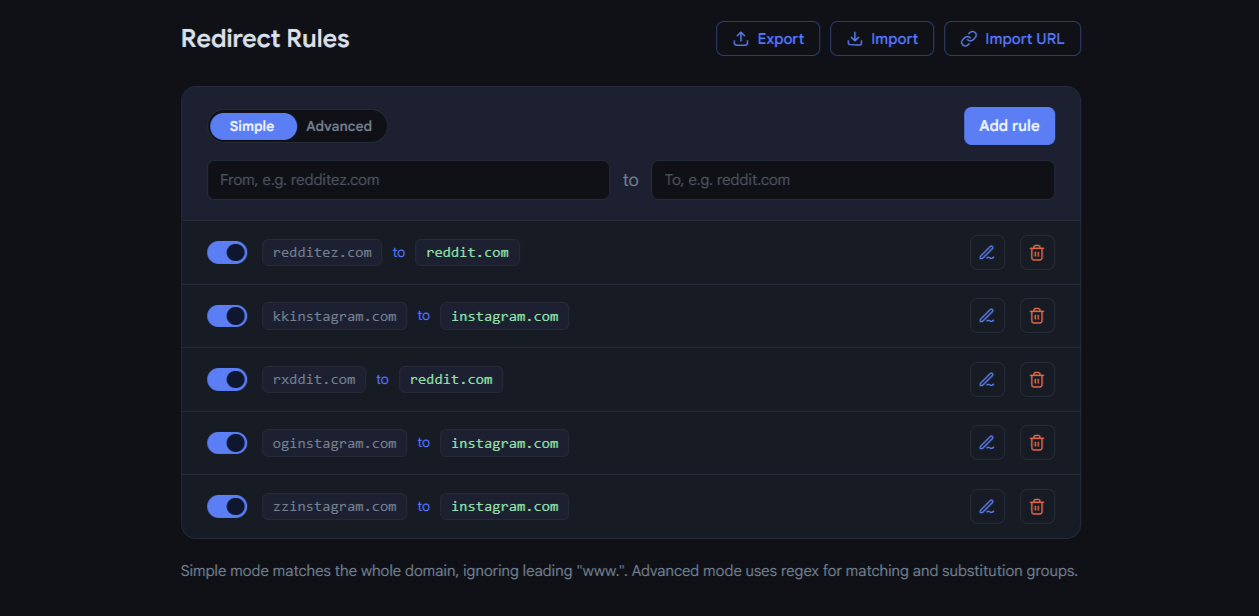
Task: Toggle the zzinstagram.com rule off
Action: tap(227, 506)
